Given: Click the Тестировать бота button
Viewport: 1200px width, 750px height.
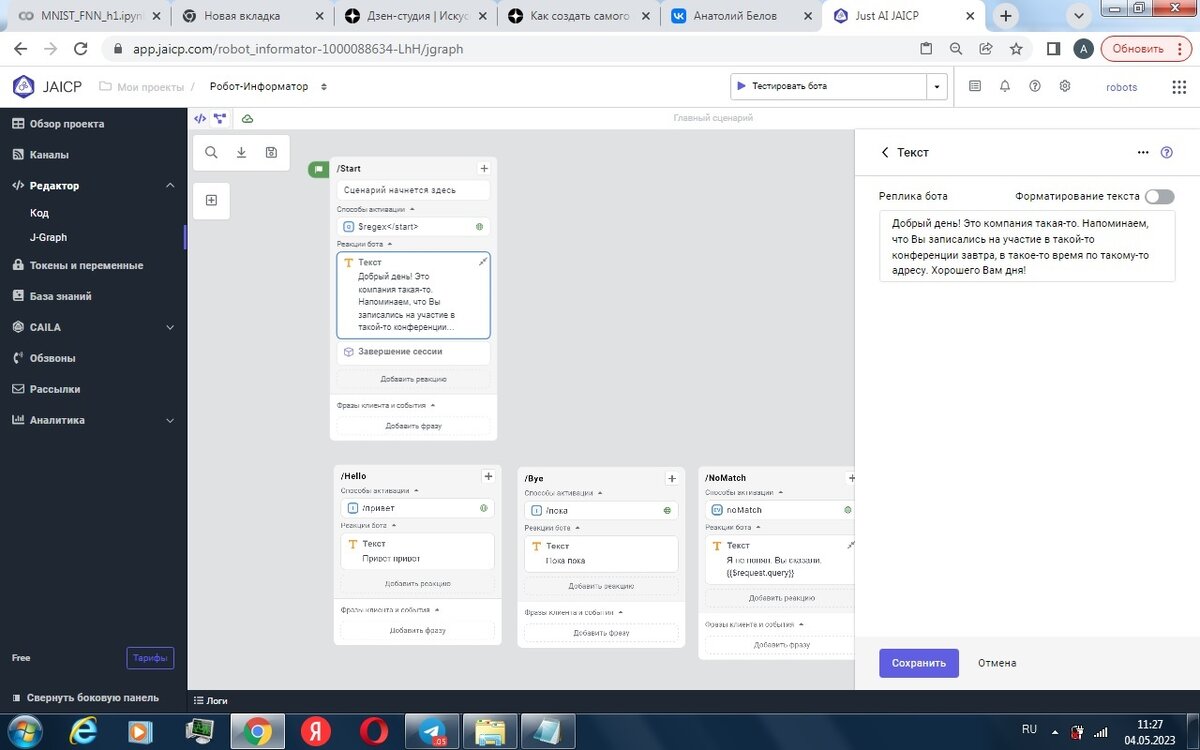Looking at the screenshot, I should (828, 87).
